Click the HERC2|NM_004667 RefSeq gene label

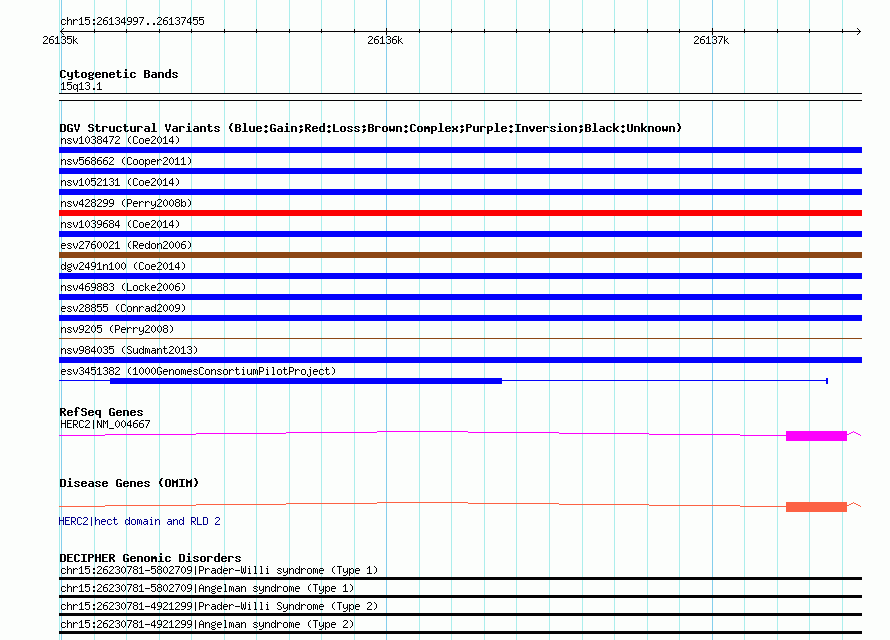(x=105, y=424)
